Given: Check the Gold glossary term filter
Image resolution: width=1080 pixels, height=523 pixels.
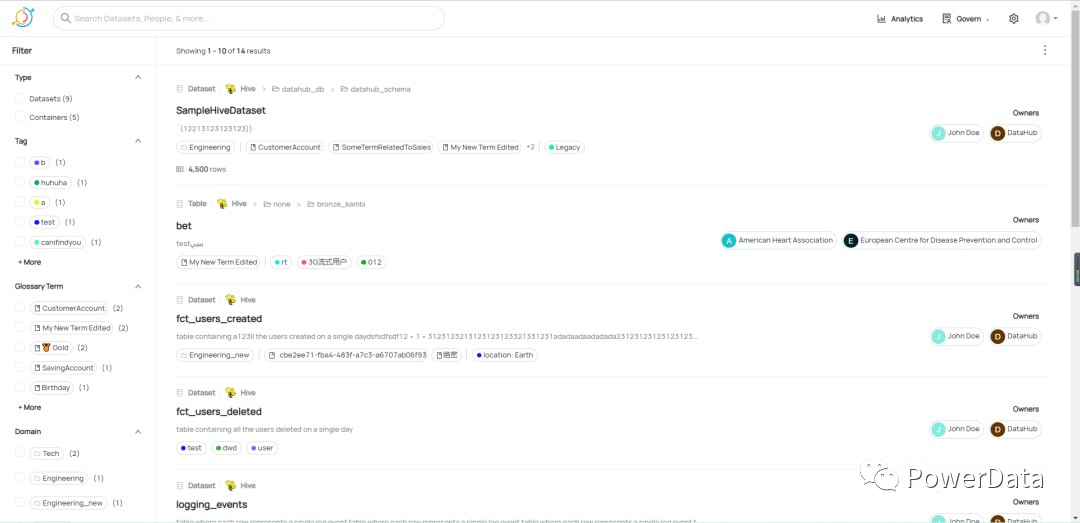Looking at the screenshot, I should [x=20, y=348].
